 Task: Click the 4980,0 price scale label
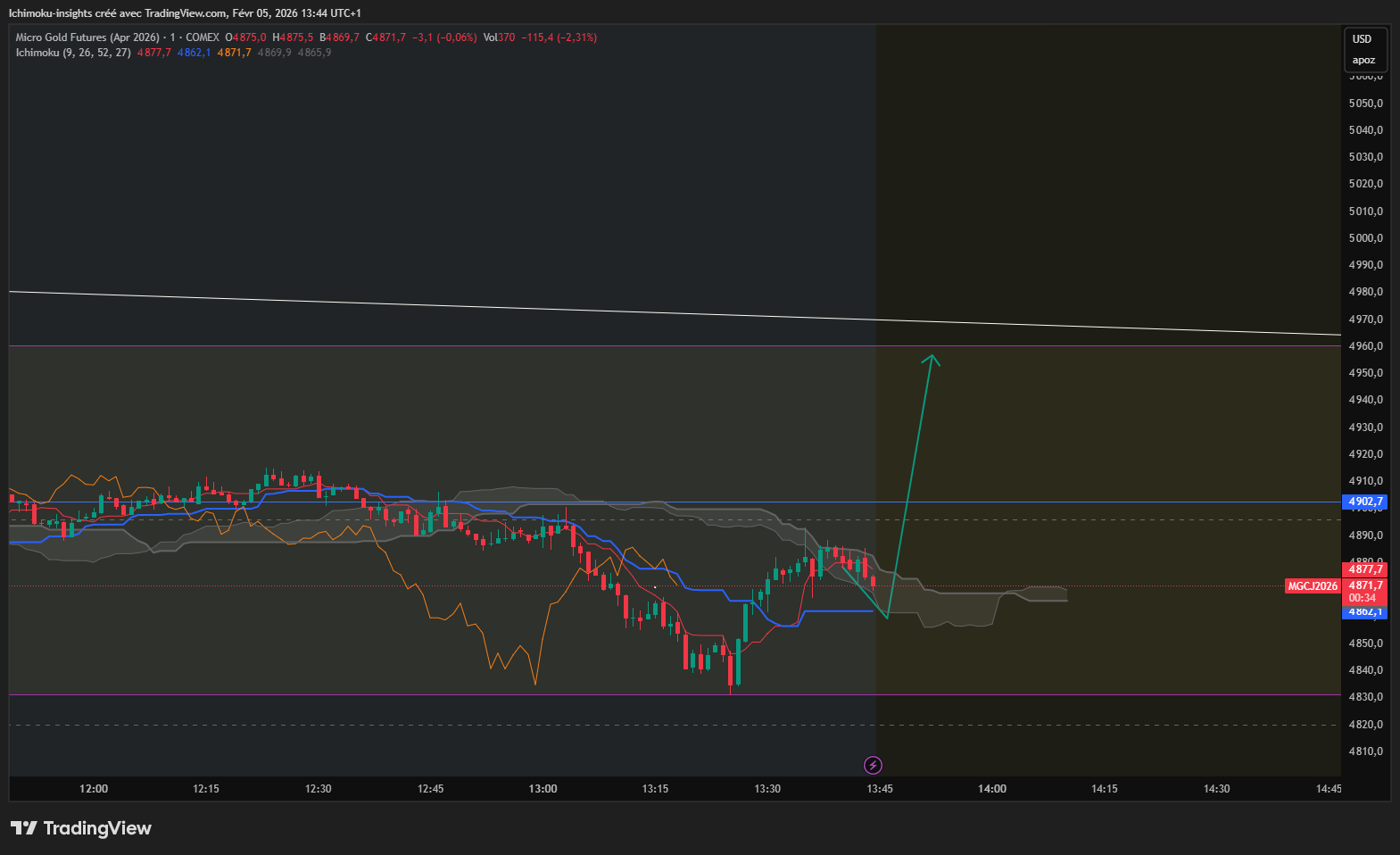(x=1366, y=292)
